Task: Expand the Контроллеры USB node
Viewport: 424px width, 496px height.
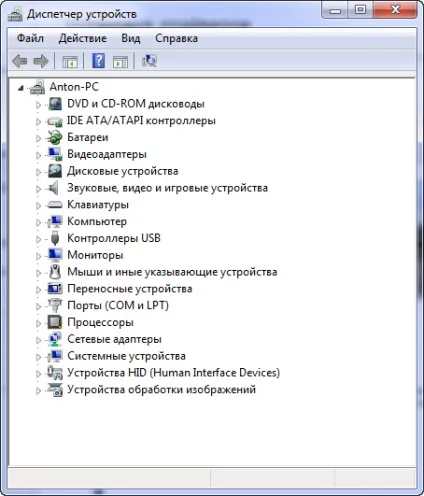Action: [x=38, y=239]
